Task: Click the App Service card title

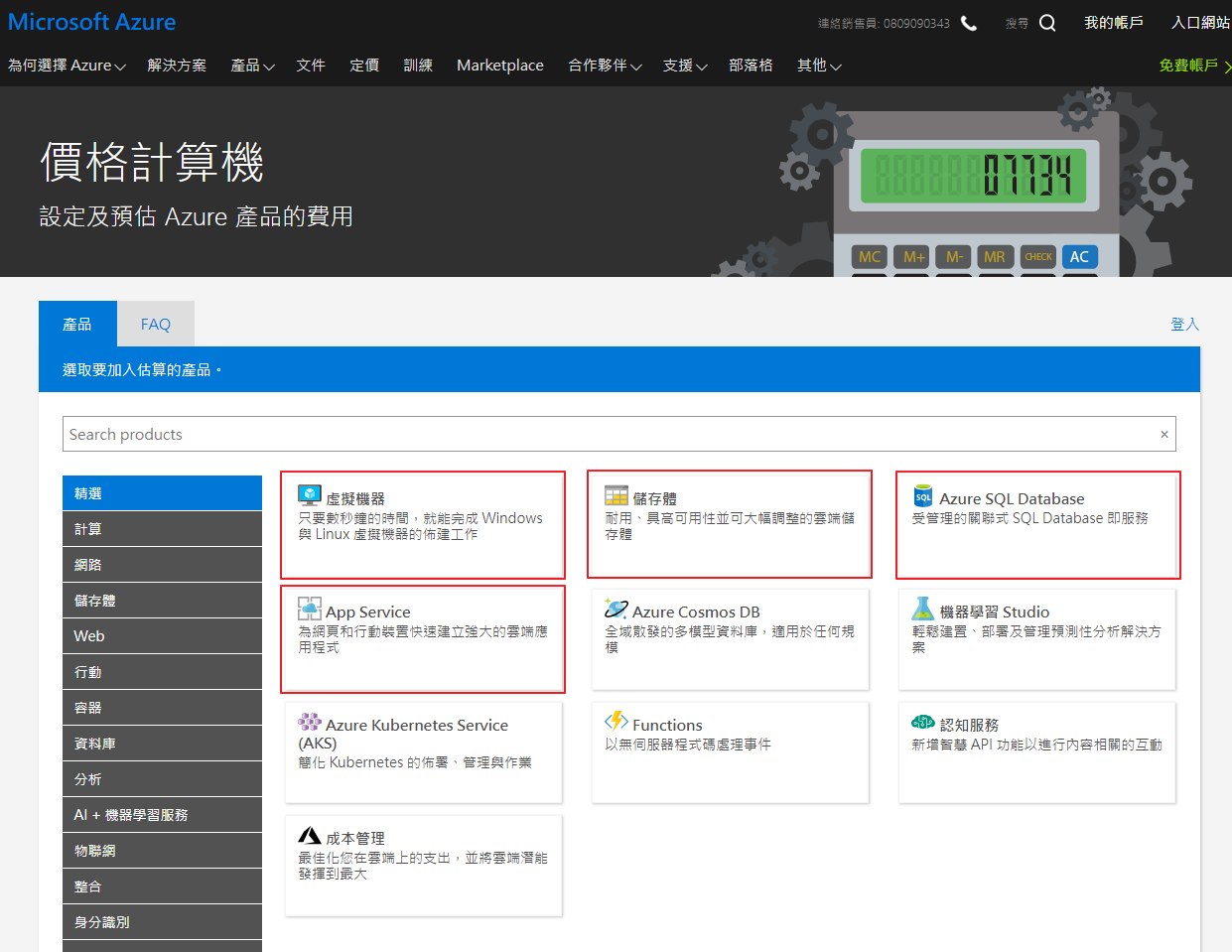Action: pos(367,612)
